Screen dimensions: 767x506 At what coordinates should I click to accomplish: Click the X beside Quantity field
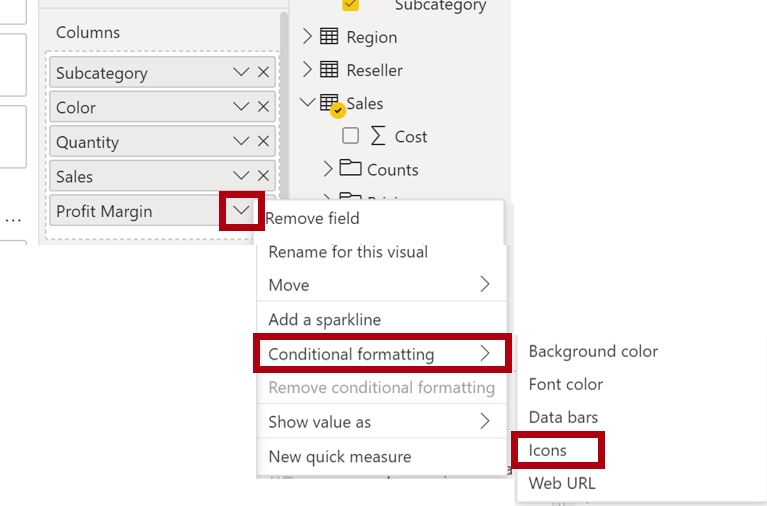pos(263,141)
